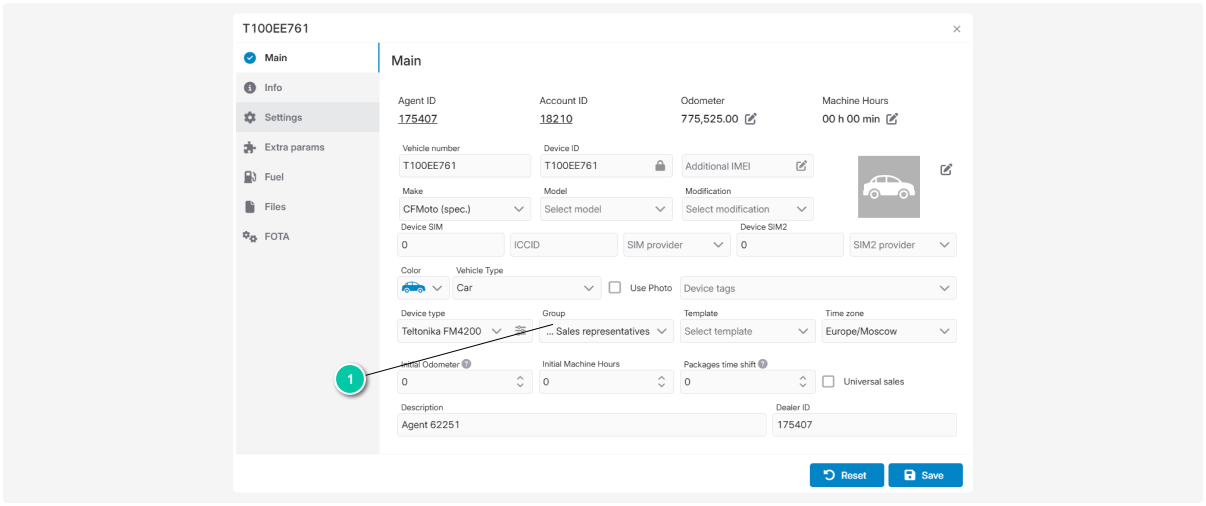This screenshot has height=506, width=1206.
Task: Open the vehicle Color picker dropdown
Action: [x=423, y=288]
